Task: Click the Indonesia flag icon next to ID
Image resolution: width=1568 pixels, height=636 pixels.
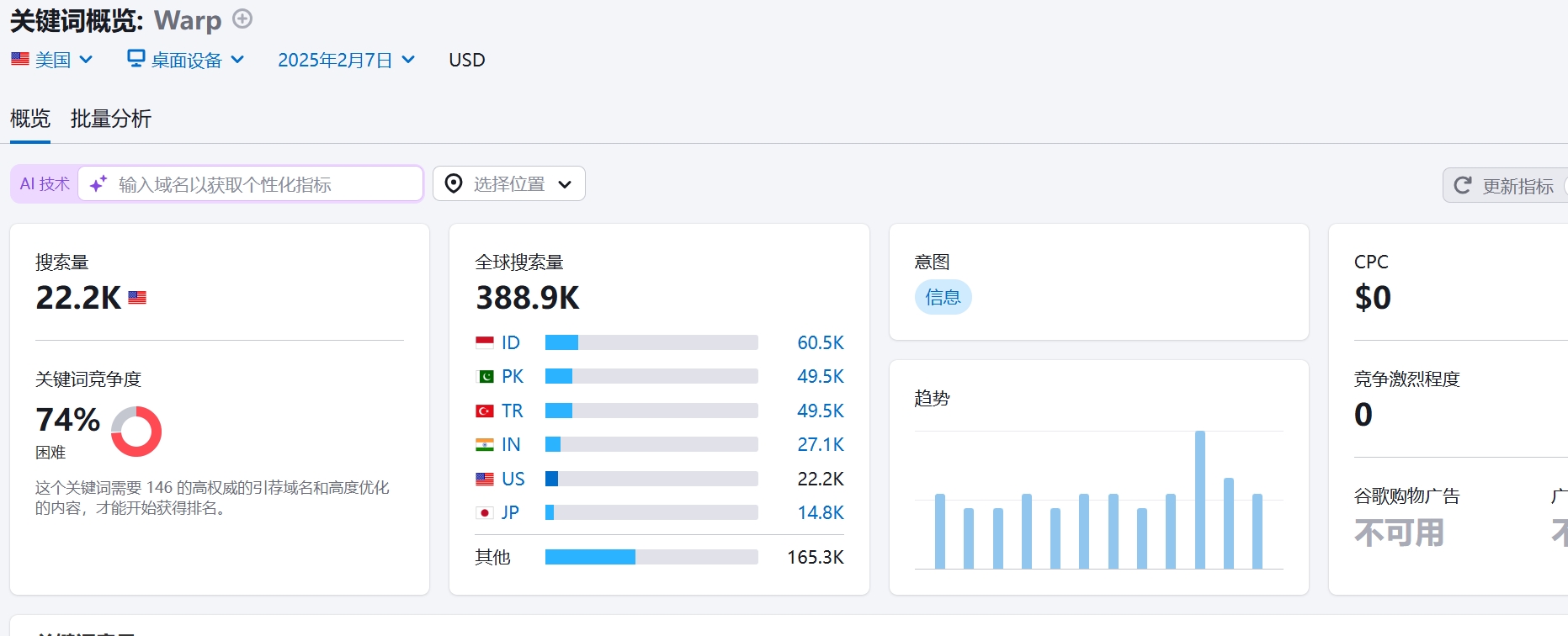Action: [x=485, y=342]
